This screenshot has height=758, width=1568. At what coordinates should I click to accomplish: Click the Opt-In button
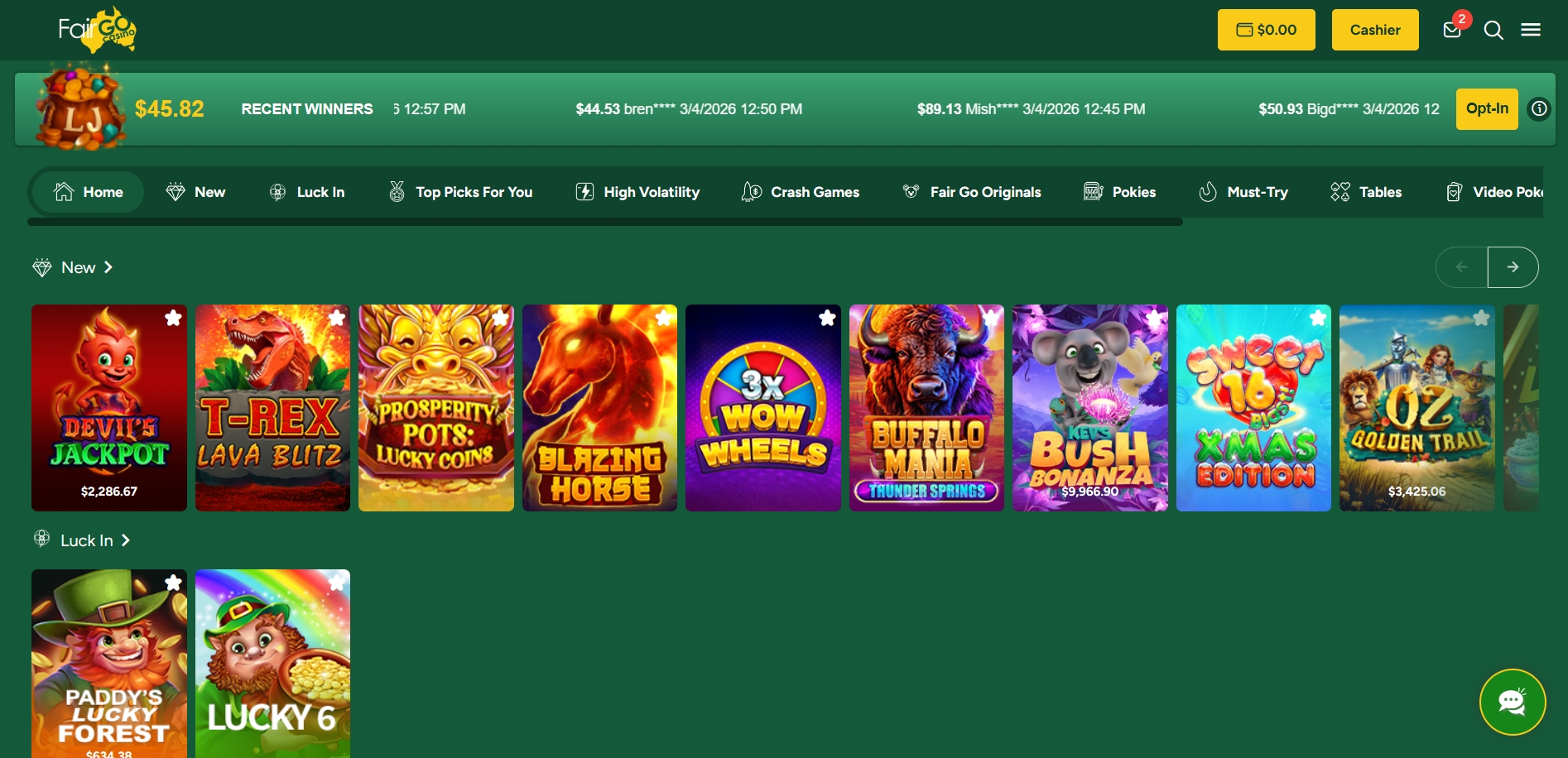coord(1487,108)
